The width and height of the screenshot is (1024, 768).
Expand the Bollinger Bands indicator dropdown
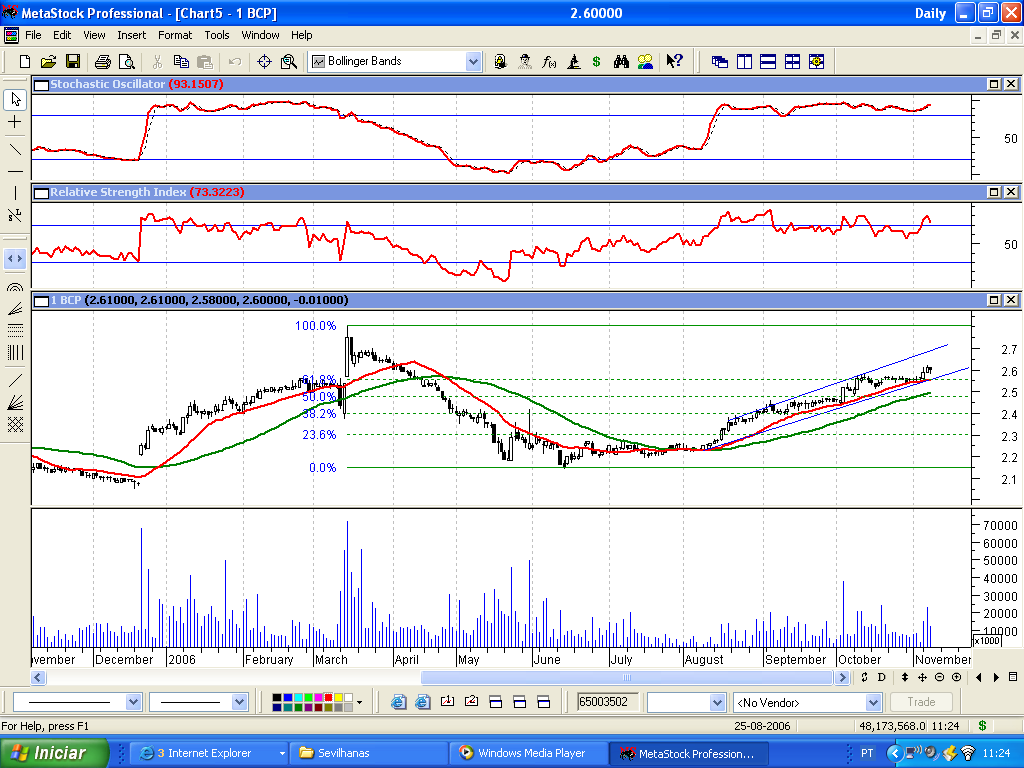click(473, 61)
